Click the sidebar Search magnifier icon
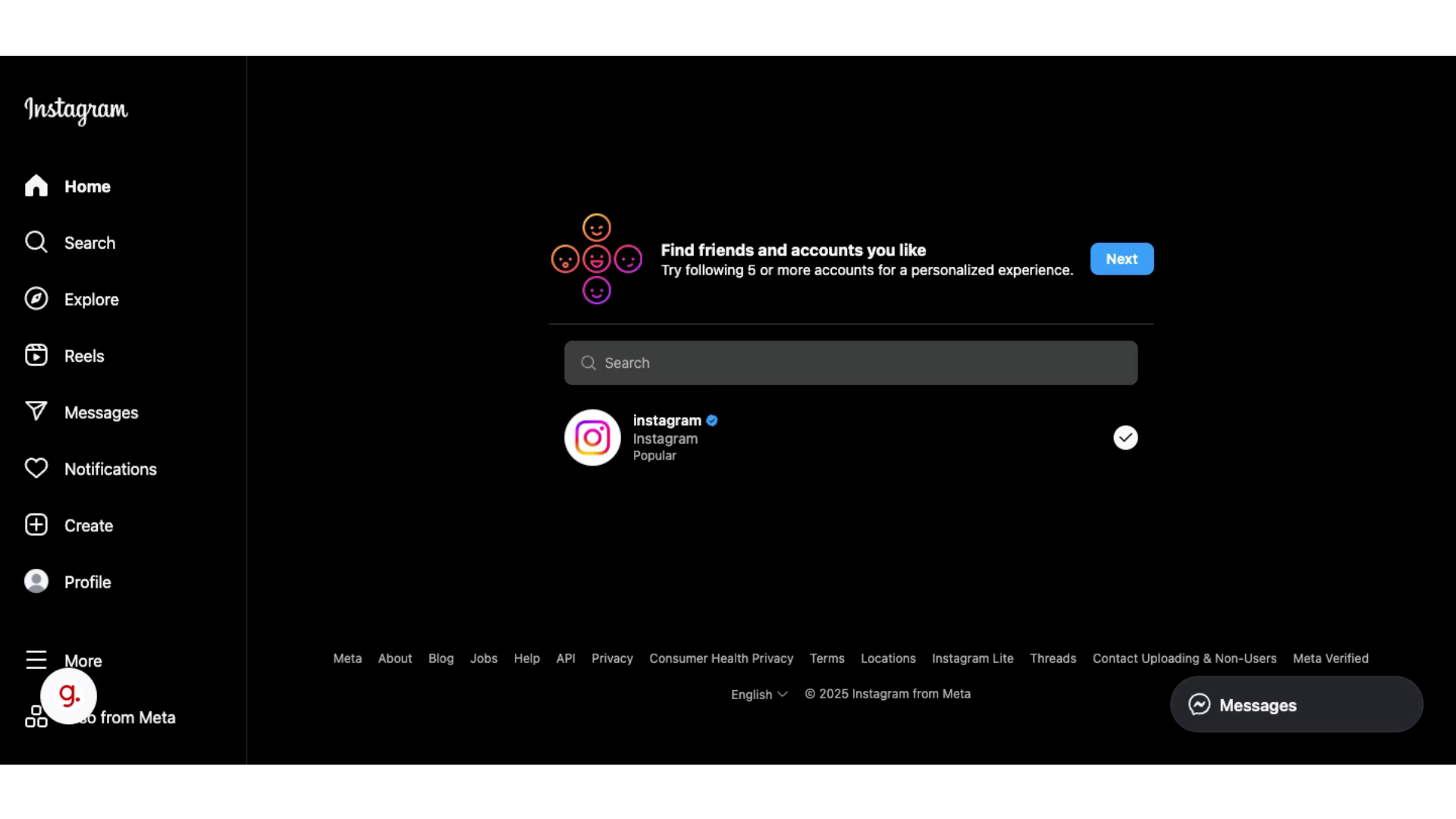Image resolution: width=1456 pixels, height=819 pixels. (36, 243)
